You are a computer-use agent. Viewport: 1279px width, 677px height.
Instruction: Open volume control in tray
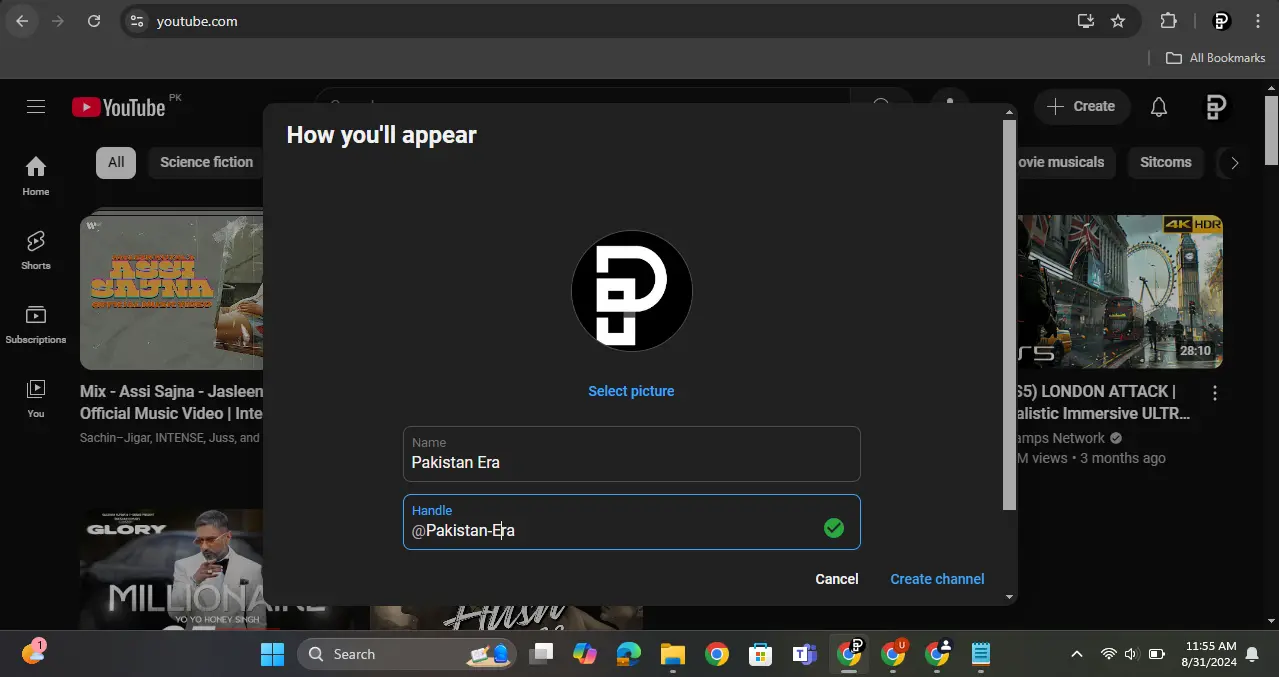tap(1131, 654)
